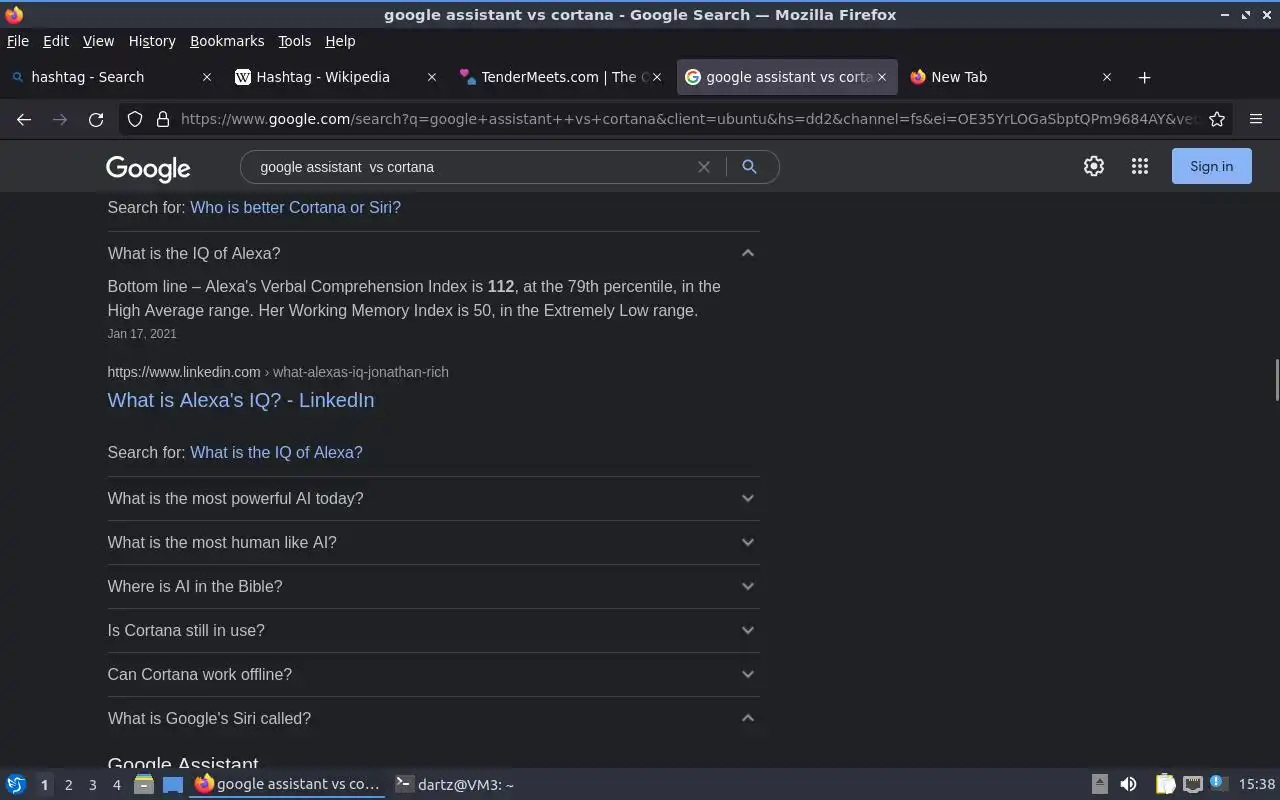
Task: Open the removable media eject tray icon
Action: pyautogui.click(x=1099, y=785)
